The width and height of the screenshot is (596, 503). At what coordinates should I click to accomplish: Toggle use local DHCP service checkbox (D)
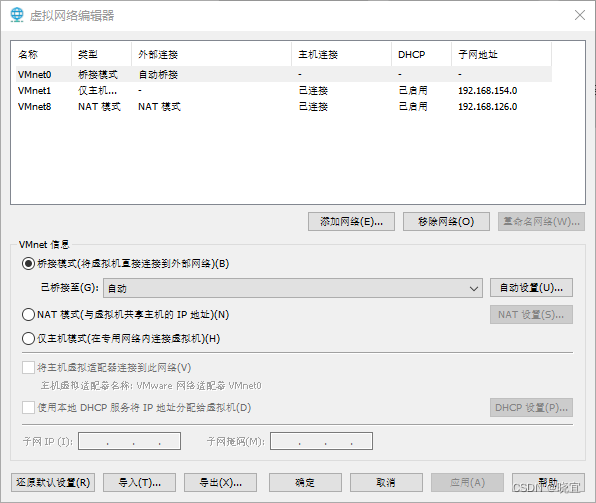[29, 408]
